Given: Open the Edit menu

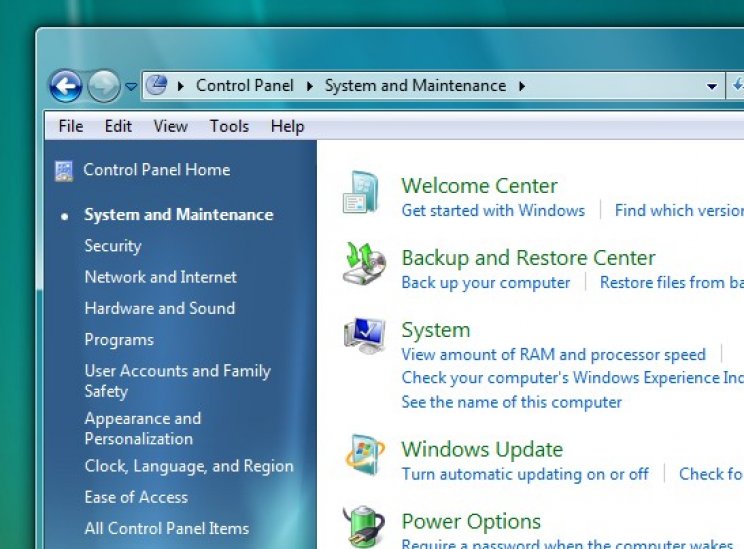Looking at the screenshot, I should coord(118,126).
